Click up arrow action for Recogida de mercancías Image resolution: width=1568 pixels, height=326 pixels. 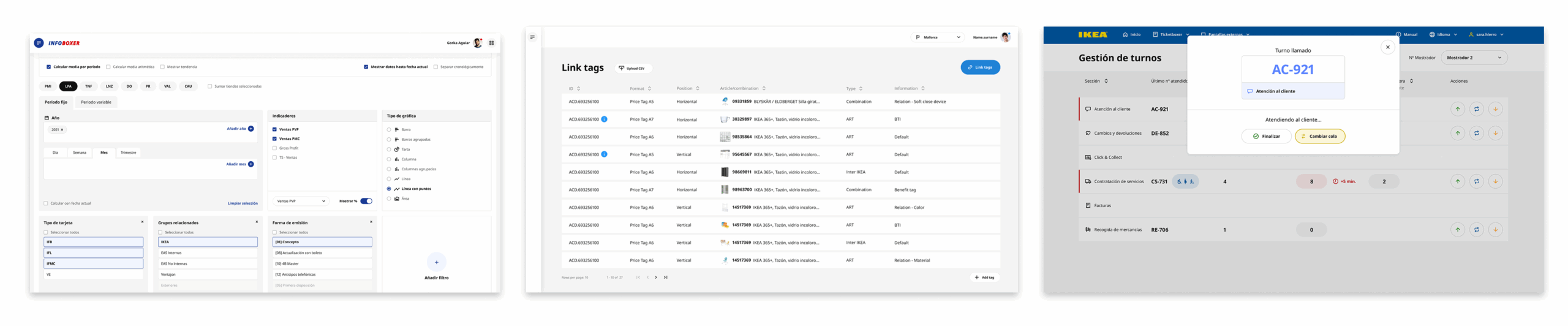(x=1457, y=230)
